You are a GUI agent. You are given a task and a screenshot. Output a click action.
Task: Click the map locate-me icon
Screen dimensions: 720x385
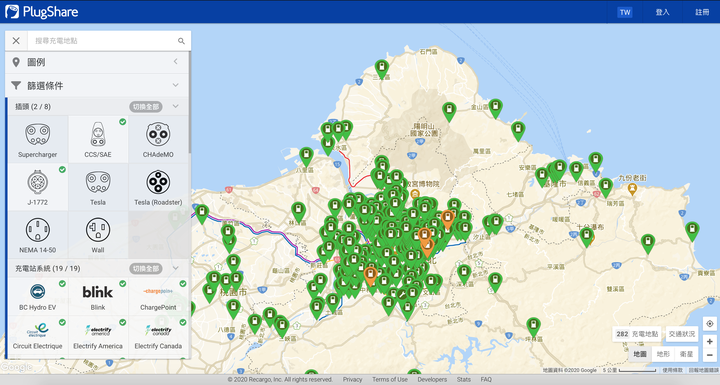pos(709,324)
